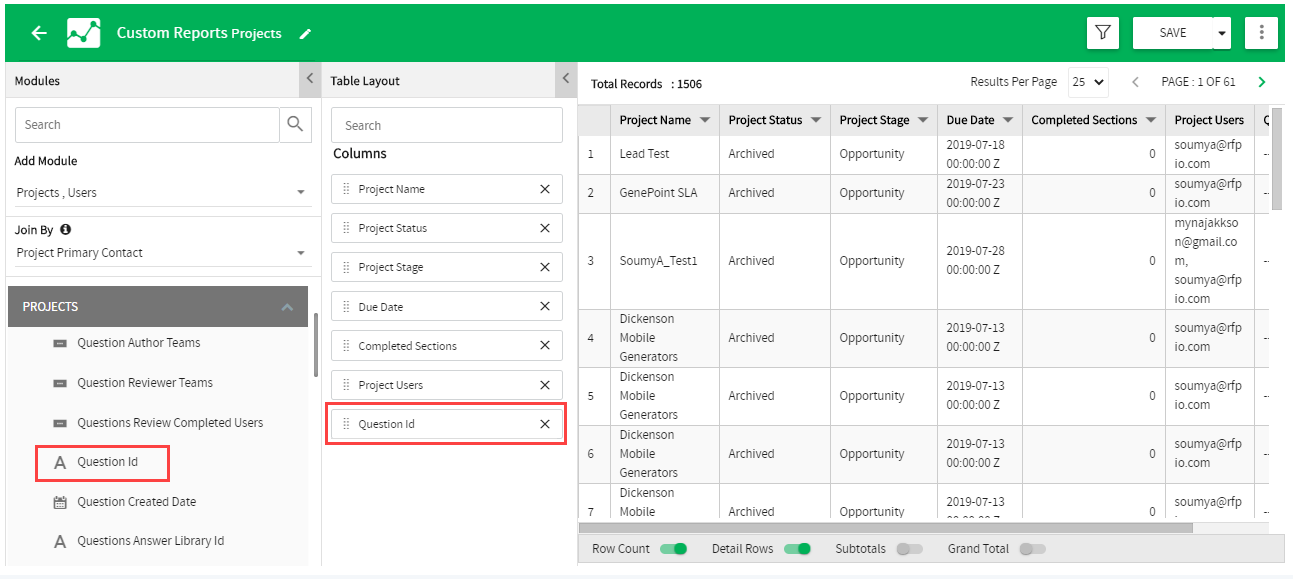This screenshot has height=579, width=1293.
Task: Collapse the Table Layout panel
Action: (565, 78)
